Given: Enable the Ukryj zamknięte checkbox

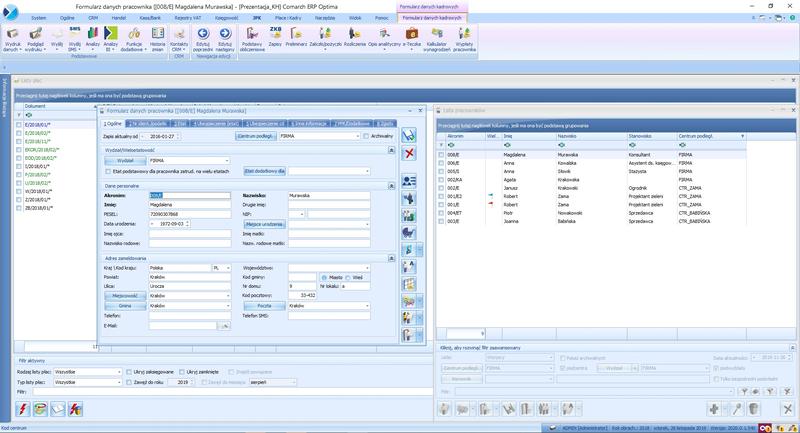Looking at the screenshot, I should point(181,372).
